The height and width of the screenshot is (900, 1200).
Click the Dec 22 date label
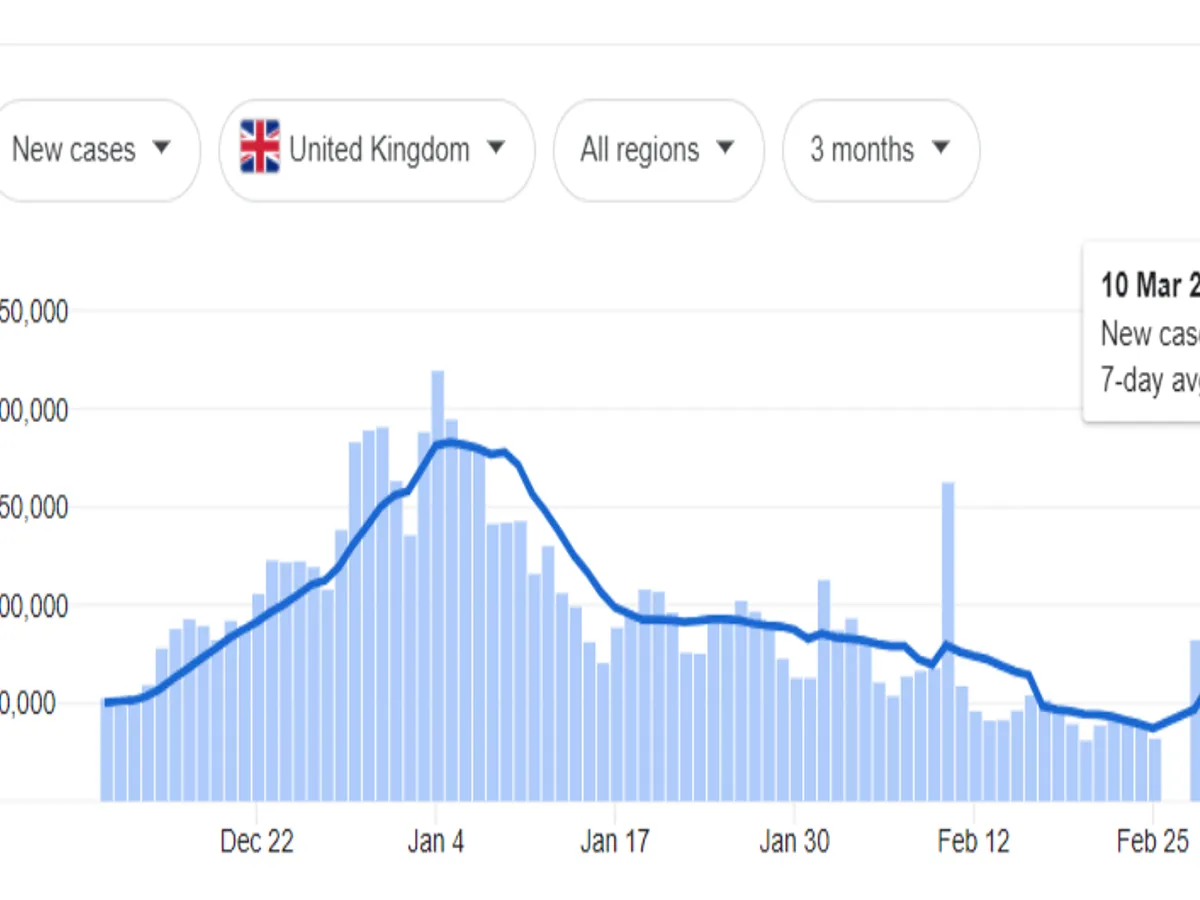coord(257,842)
